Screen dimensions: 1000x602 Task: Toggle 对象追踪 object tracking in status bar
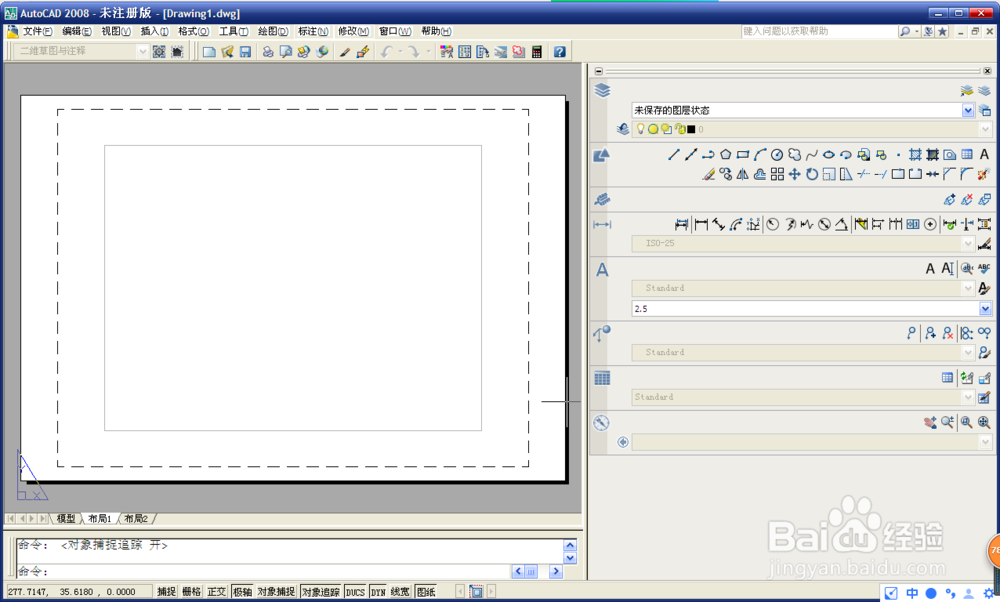click(321, 592)
